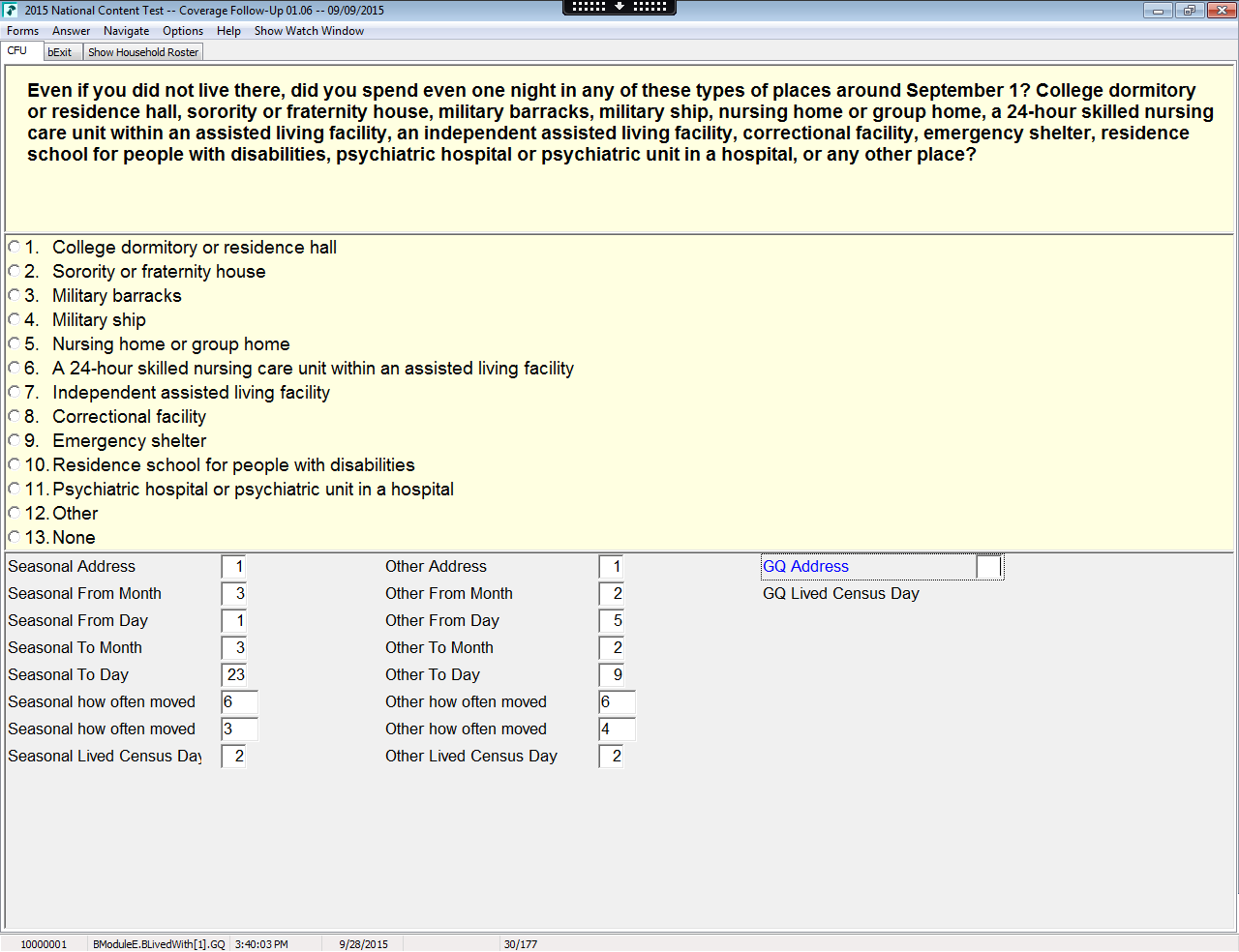Click status bar page counter 30/177

coord(521,944)
